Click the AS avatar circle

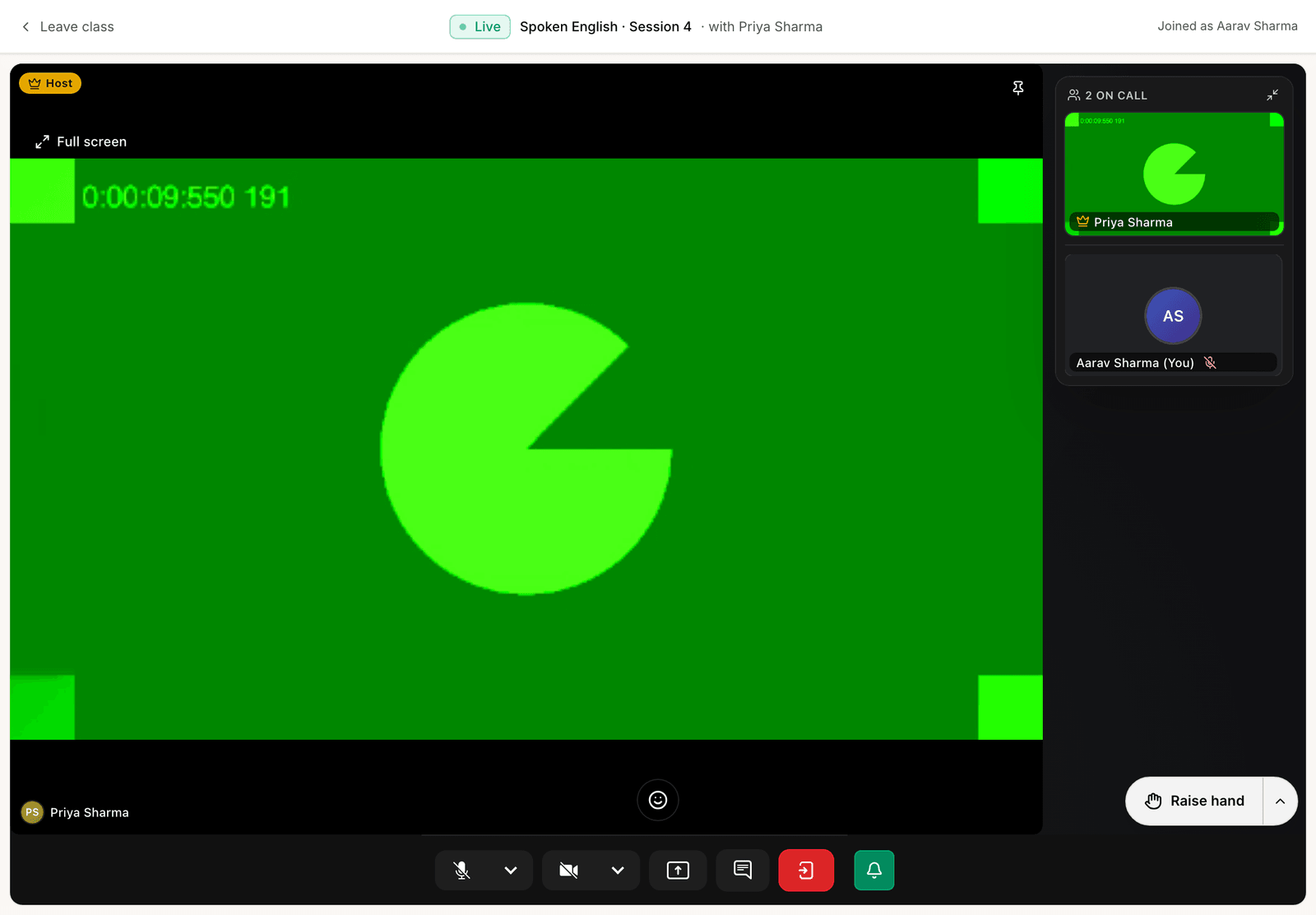(1173, 316)
